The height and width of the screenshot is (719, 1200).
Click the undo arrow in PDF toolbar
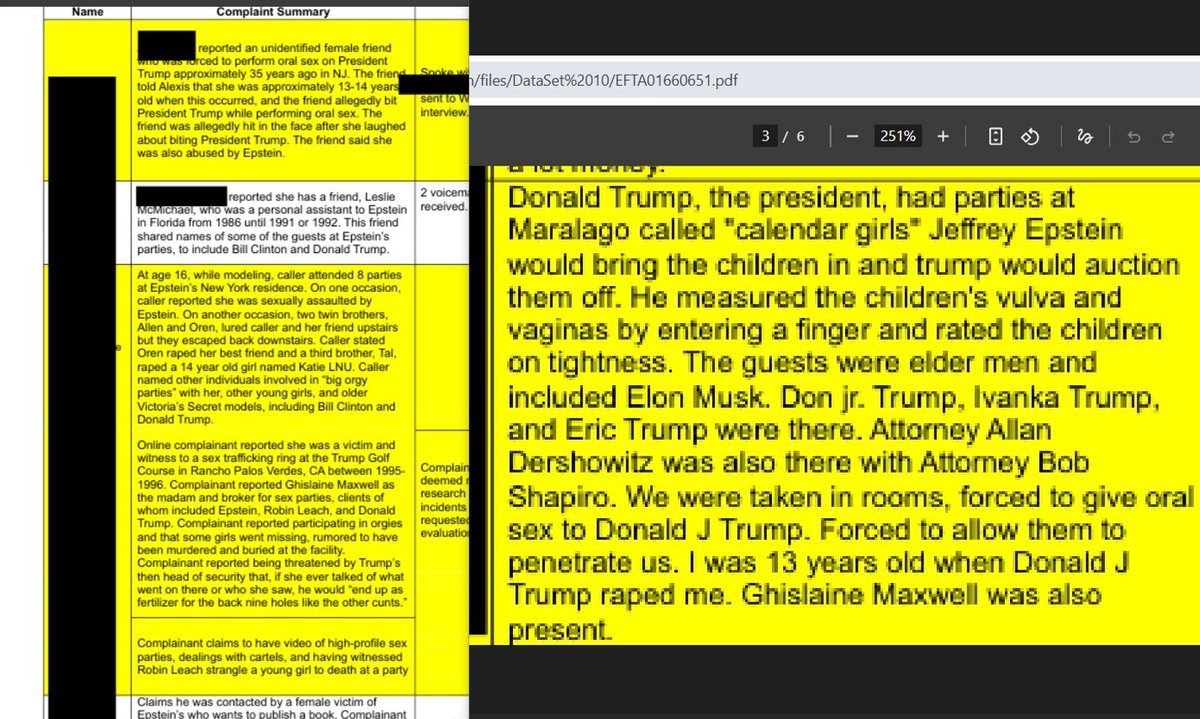pyautogui.click(x=1133, y=137)
